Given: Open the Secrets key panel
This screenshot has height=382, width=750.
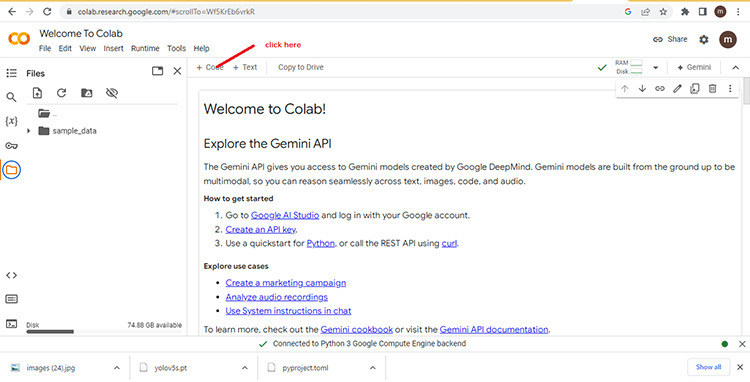Looking at the screenshot, I should [11, 146].
